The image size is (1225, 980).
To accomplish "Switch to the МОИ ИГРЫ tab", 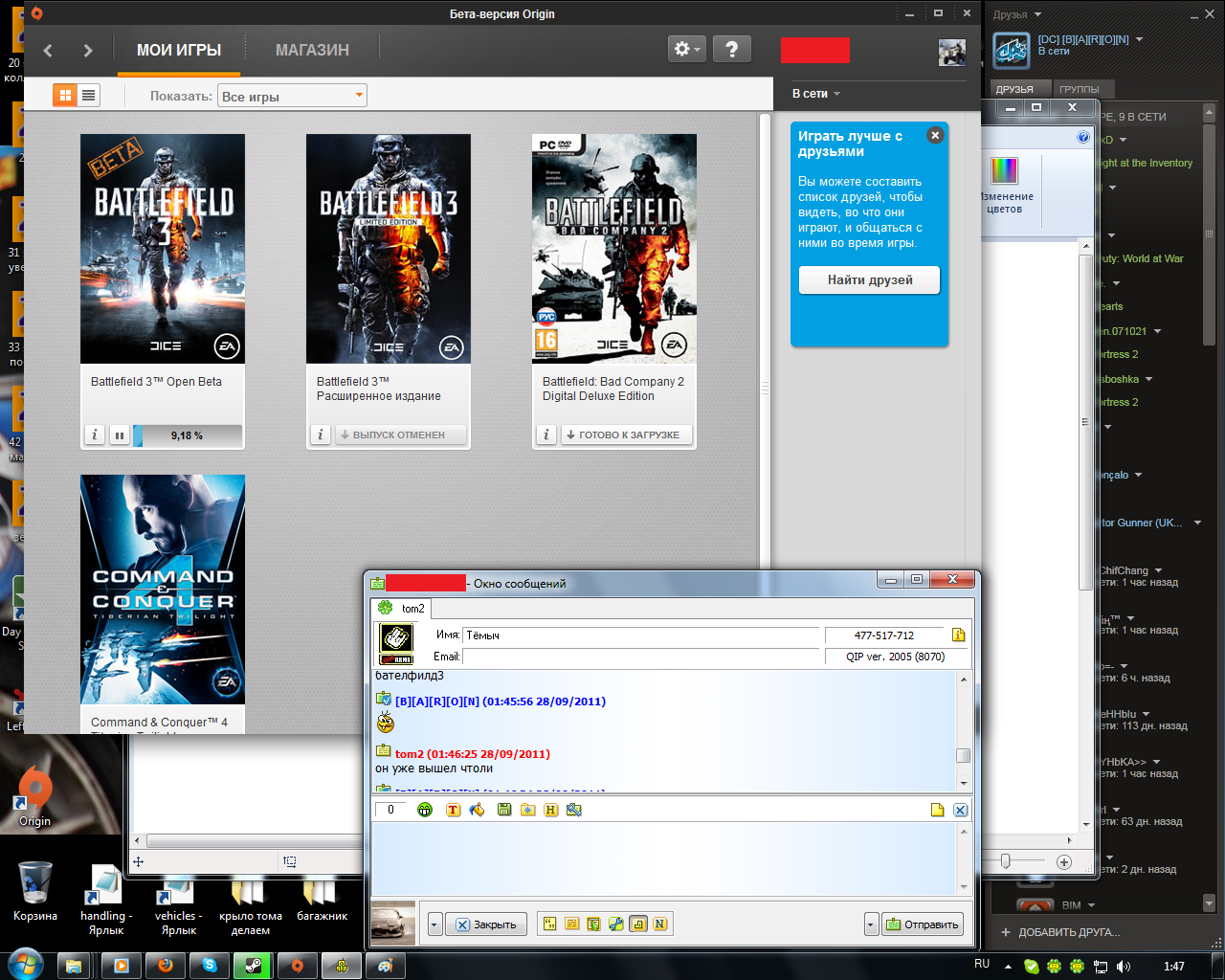I will click(179, 50).
